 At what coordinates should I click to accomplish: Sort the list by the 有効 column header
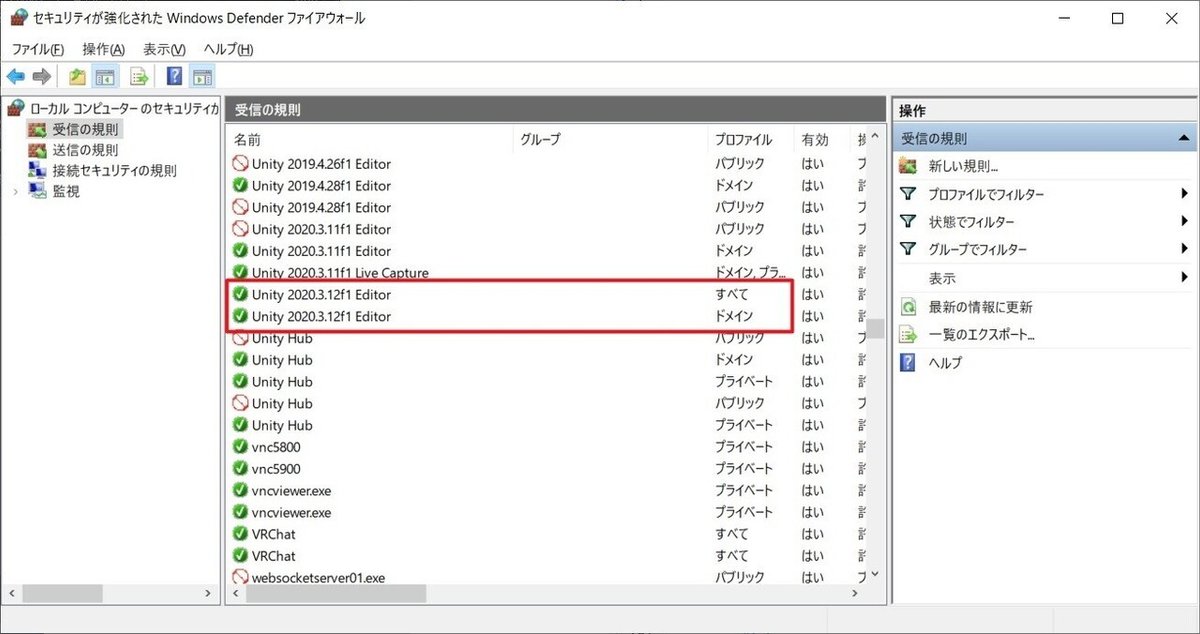click(821, 139)
